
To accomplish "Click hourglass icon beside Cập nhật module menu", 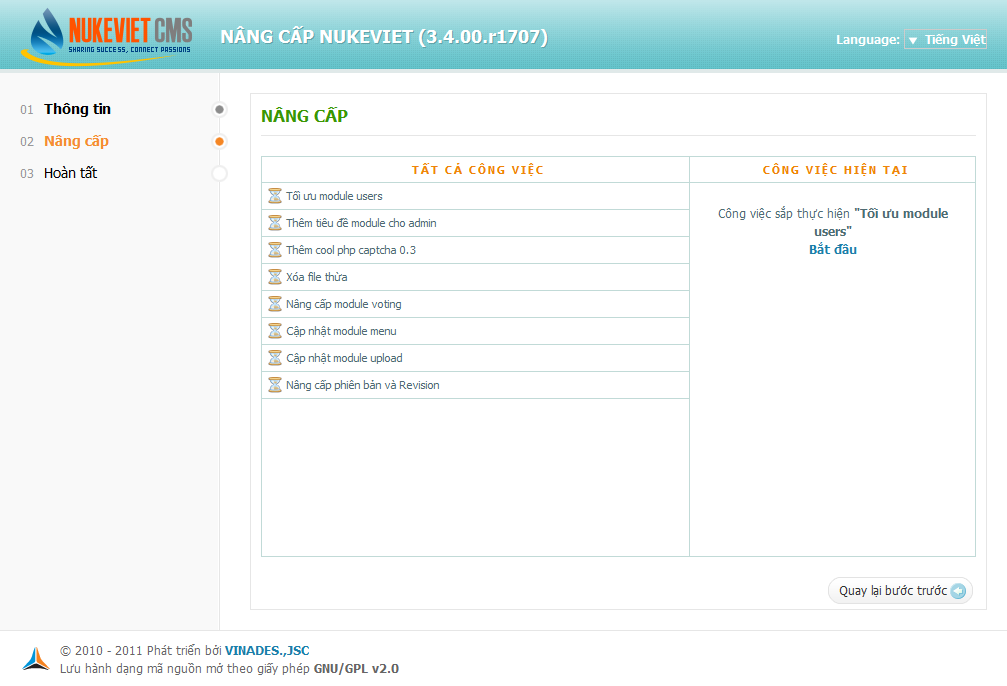I will 275,330.
